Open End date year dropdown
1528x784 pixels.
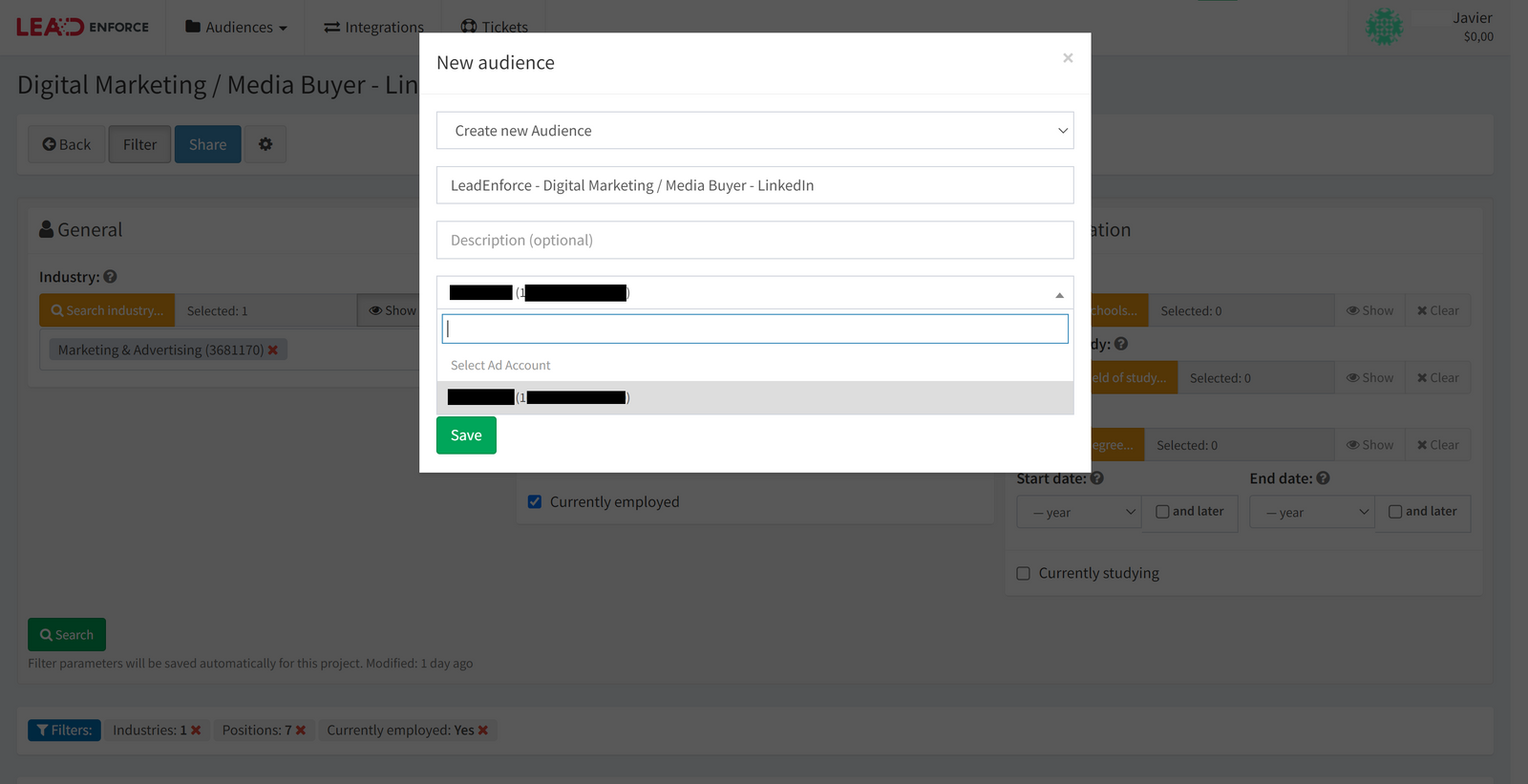click(1312, 513)
